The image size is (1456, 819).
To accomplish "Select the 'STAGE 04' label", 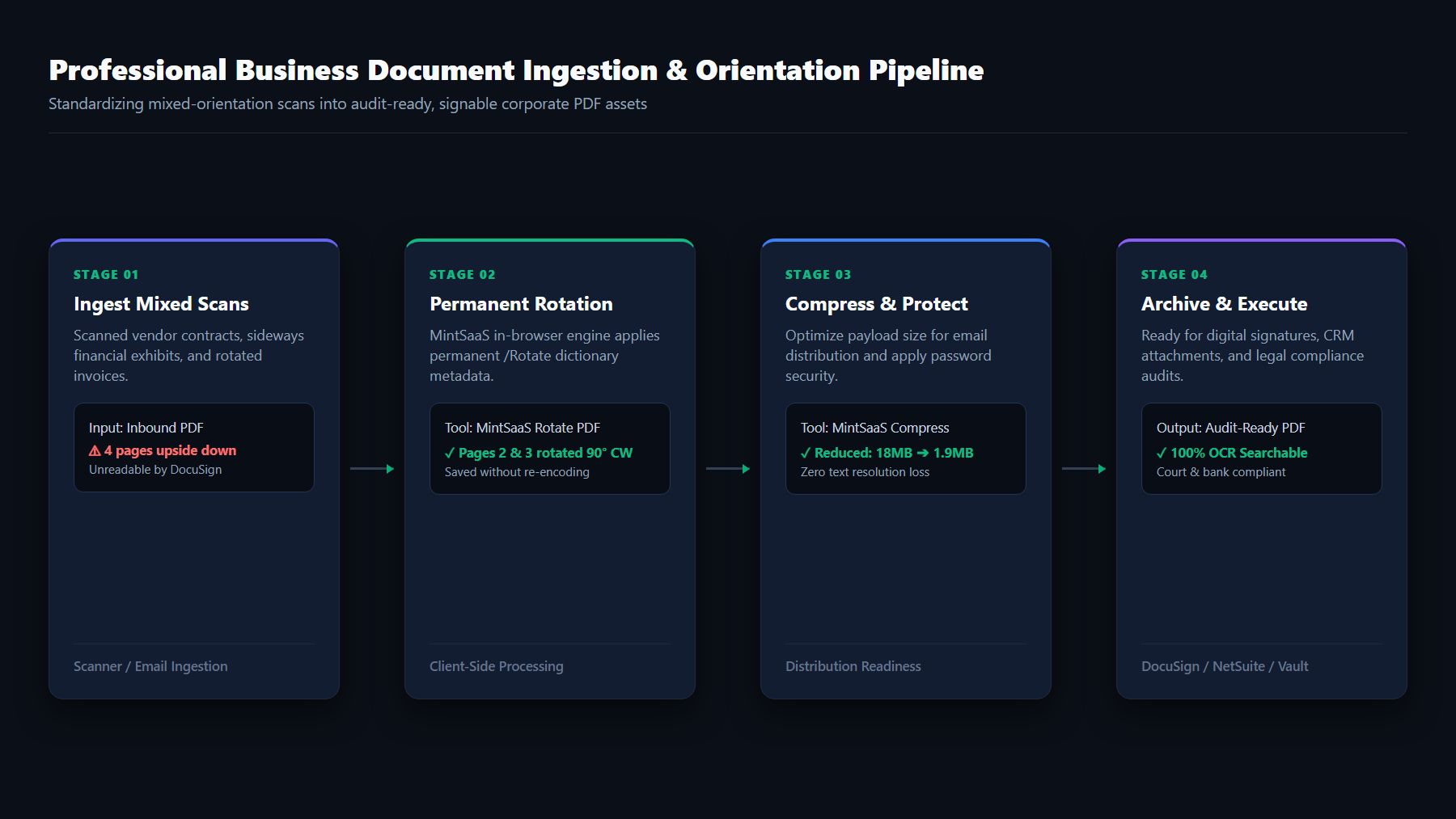I will 1174,275.
